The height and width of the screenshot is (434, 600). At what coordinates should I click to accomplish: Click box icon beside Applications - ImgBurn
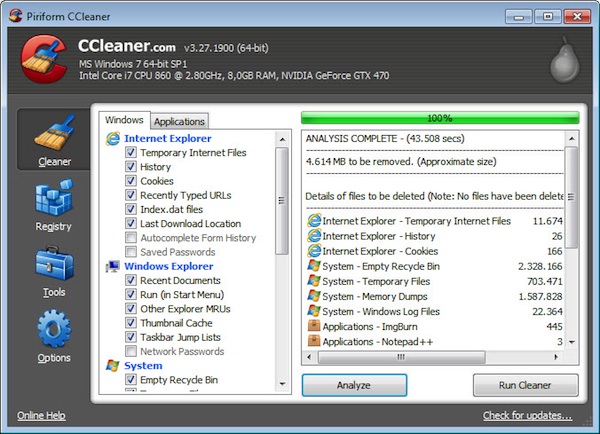click(x=314, y=326)
